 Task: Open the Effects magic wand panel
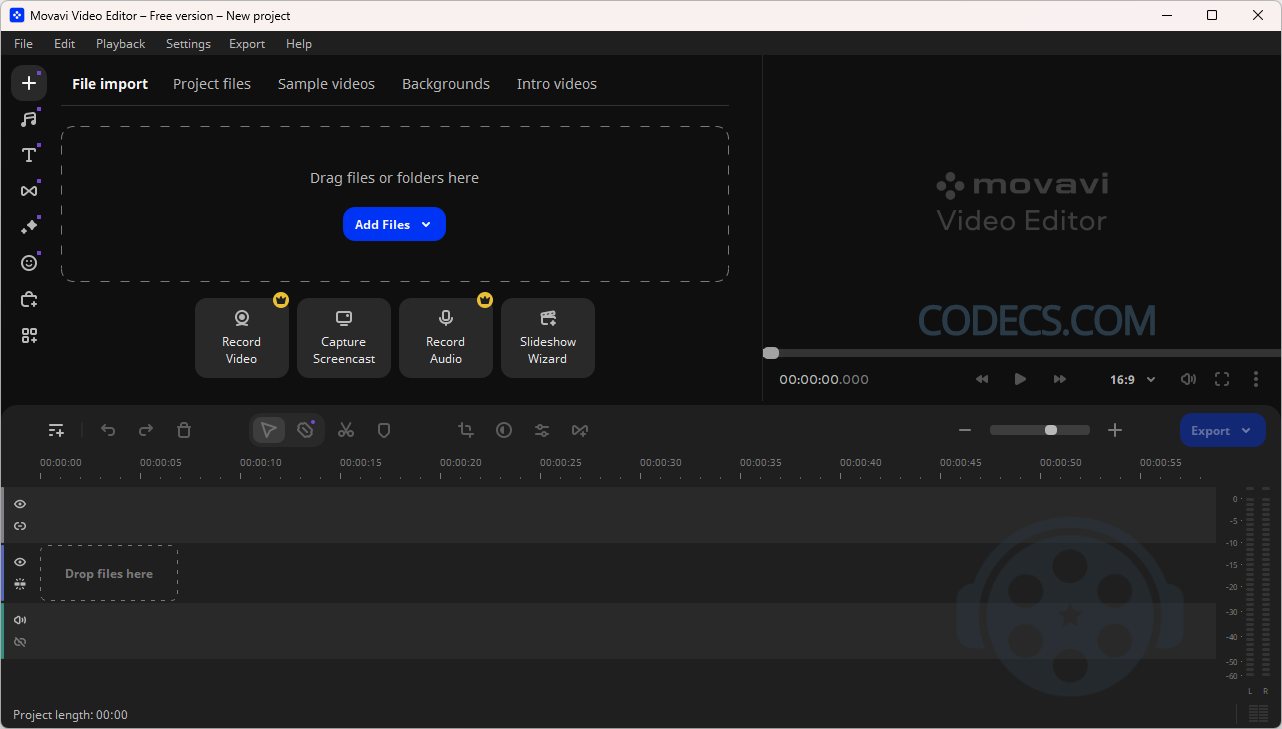29,227
